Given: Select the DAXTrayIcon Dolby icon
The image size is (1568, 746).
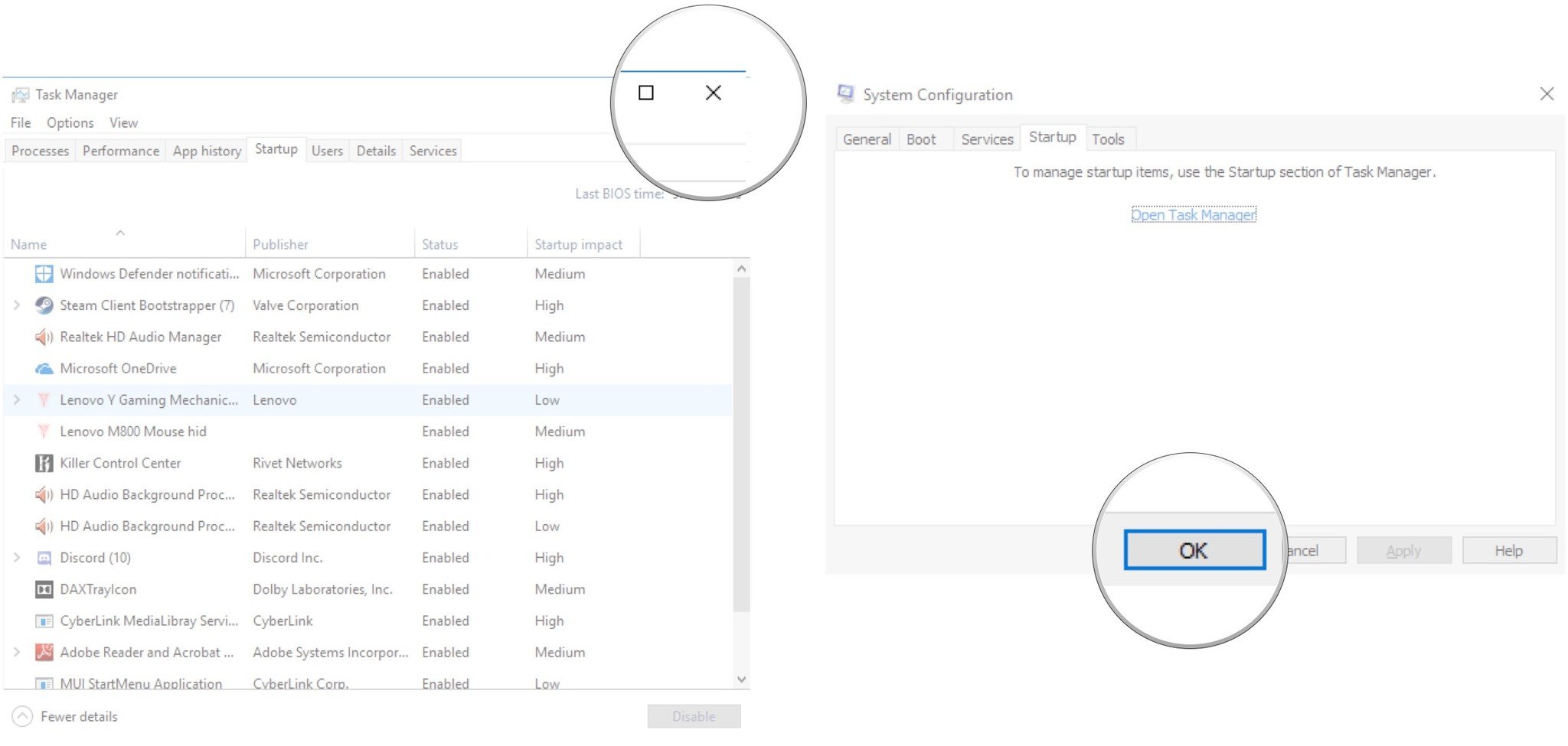Looking at the screenshot, I should coord(44,590).
